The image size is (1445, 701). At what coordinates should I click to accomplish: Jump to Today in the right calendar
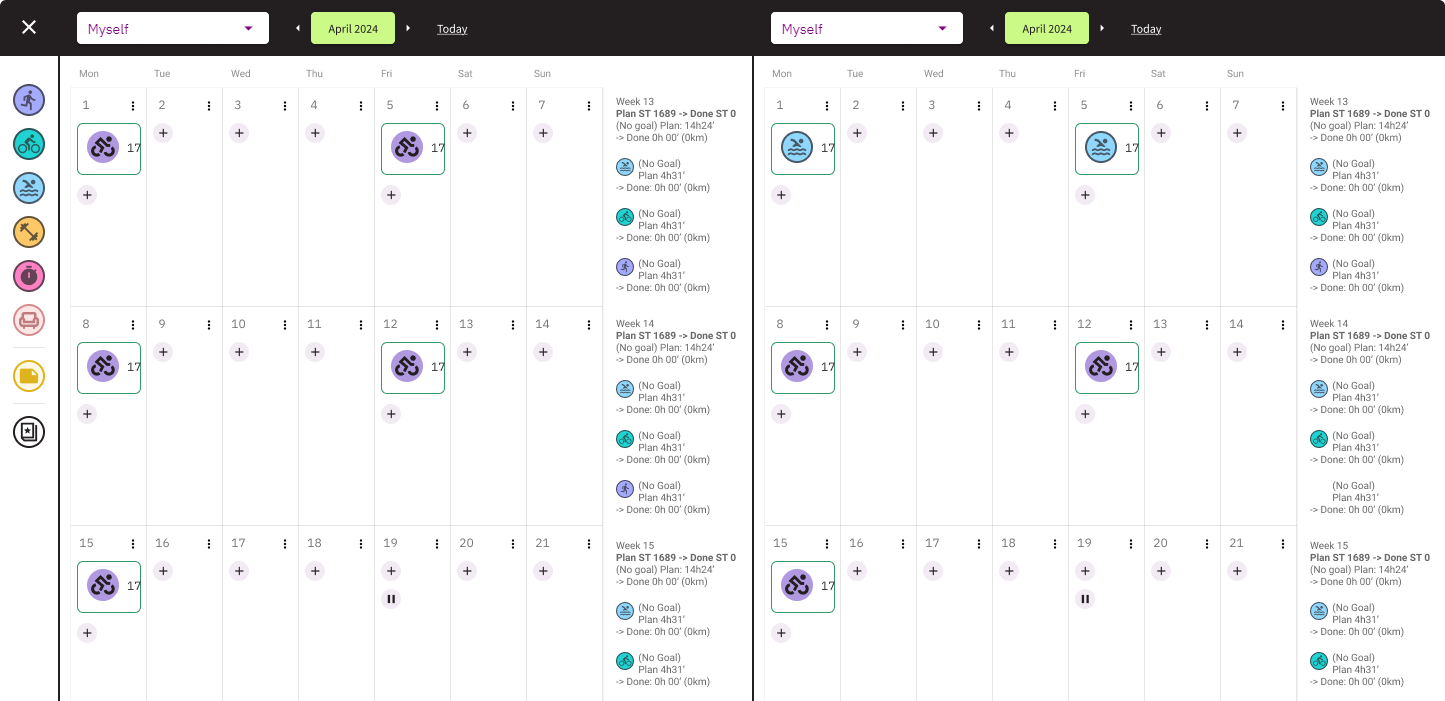[x=1146, y=29]
